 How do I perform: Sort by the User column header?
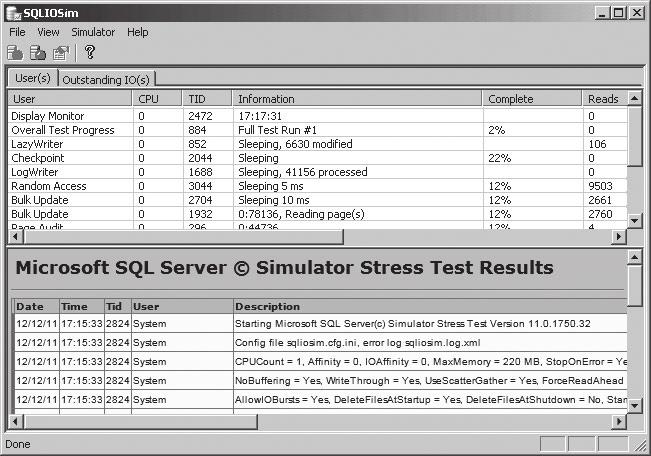(70, 99)
